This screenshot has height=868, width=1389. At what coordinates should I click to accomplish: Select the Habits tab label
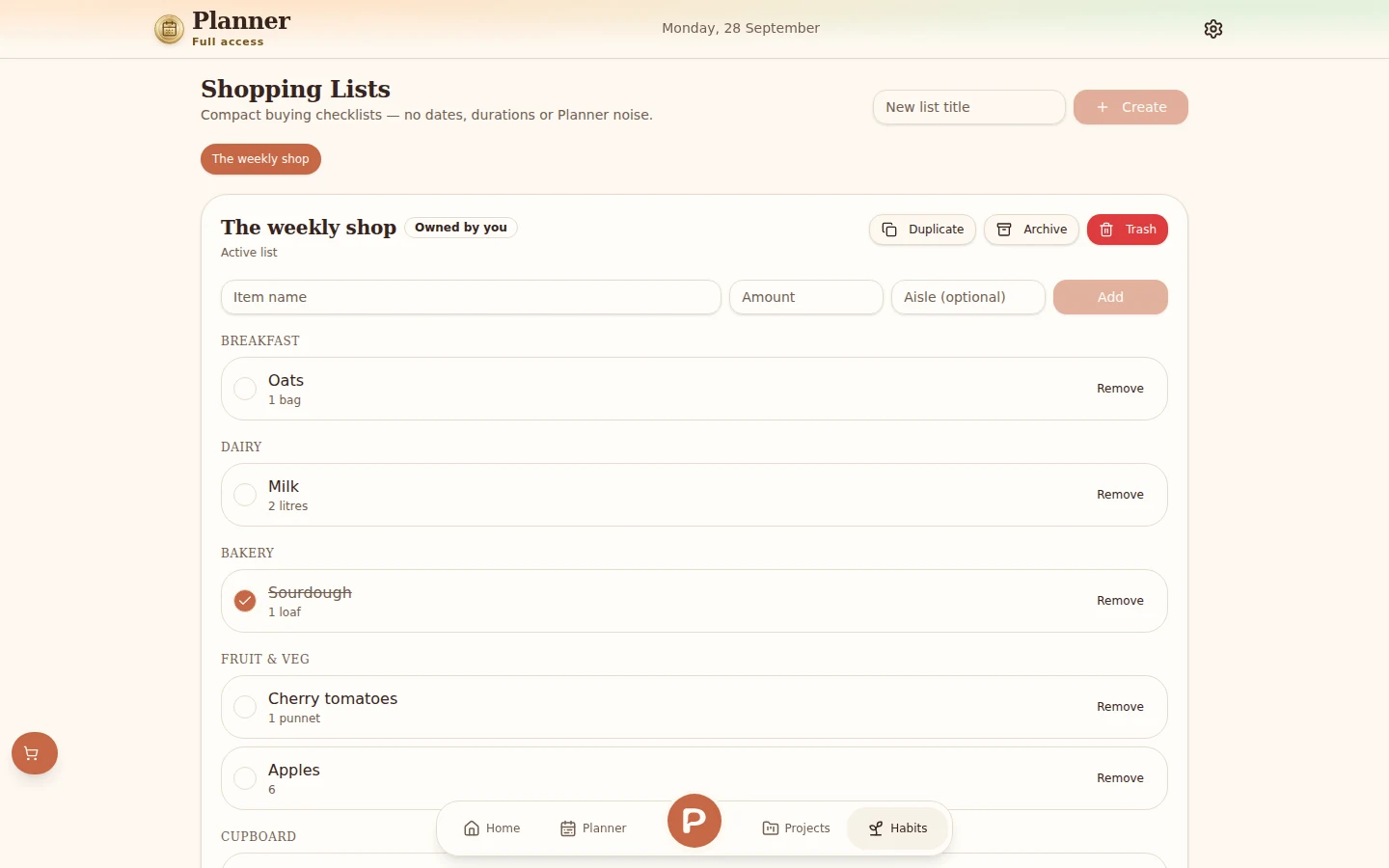pos(909,828)
